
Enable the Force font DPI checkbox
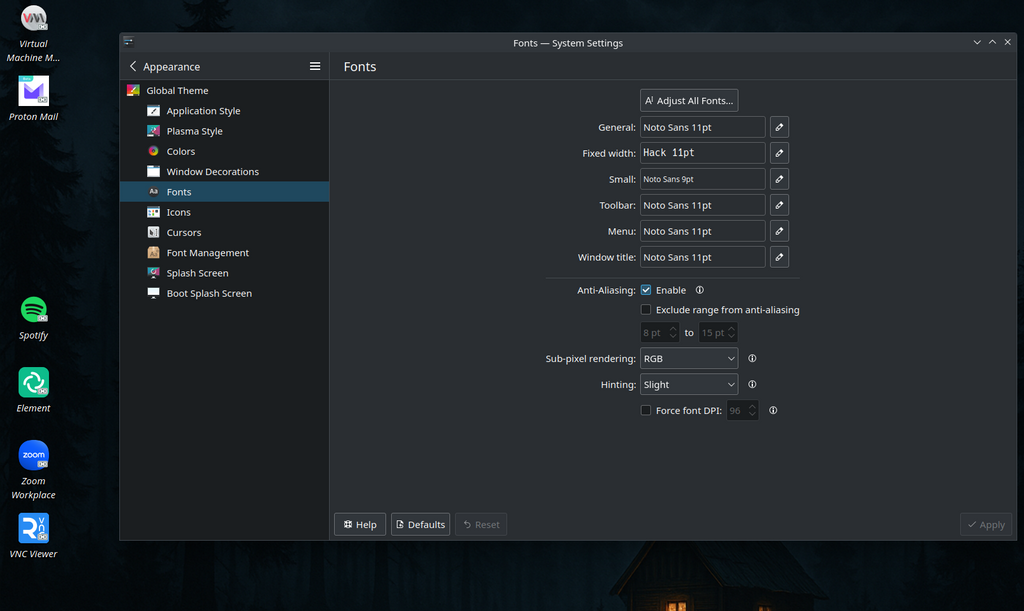(646, 411)
